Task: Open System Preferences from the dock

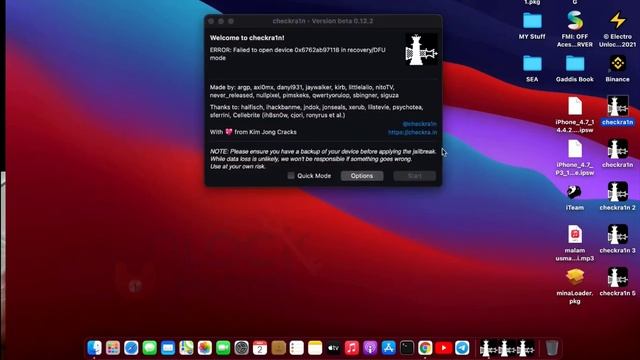Action: coord(241,348)
